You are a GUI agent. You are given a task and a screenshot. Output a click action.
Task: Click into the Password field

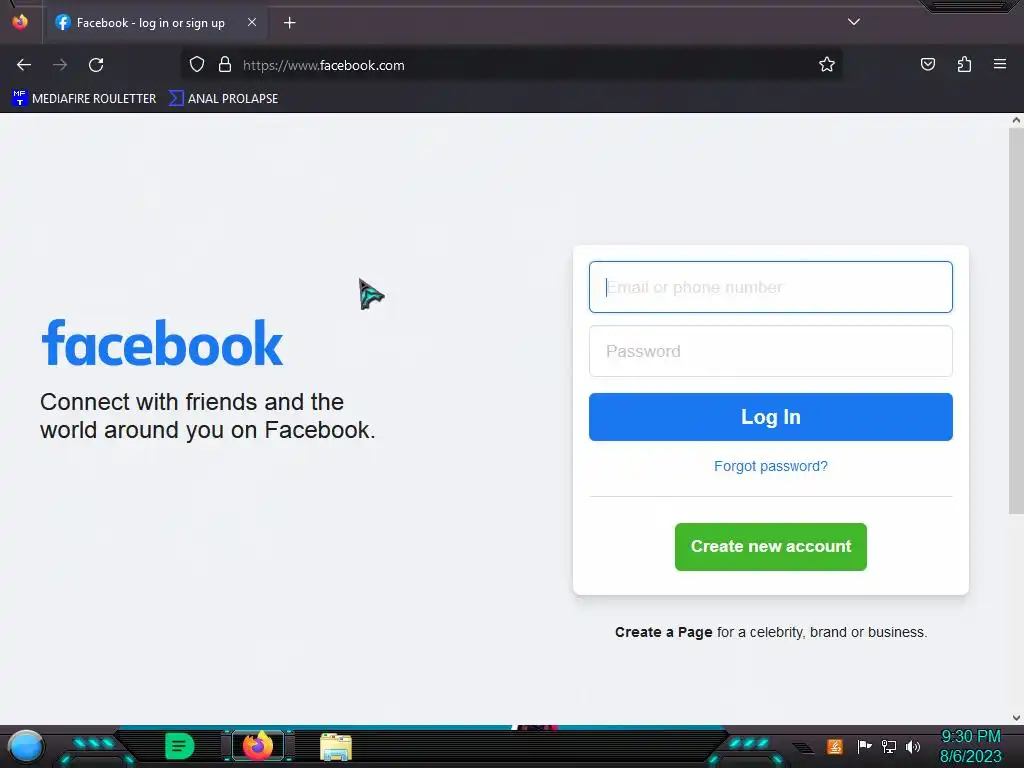coord(771,351)
